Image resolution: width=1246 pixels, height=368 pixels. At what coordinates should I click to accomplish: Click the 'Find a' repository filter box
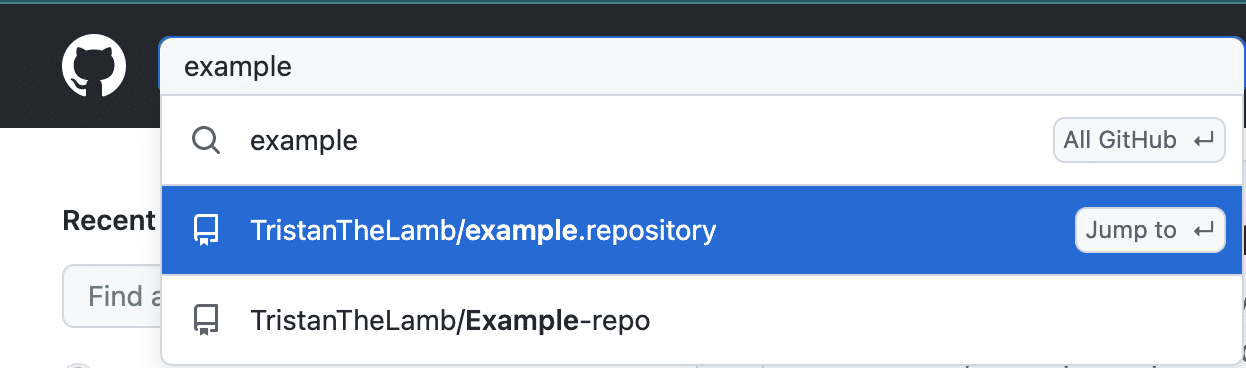point(112,296)
